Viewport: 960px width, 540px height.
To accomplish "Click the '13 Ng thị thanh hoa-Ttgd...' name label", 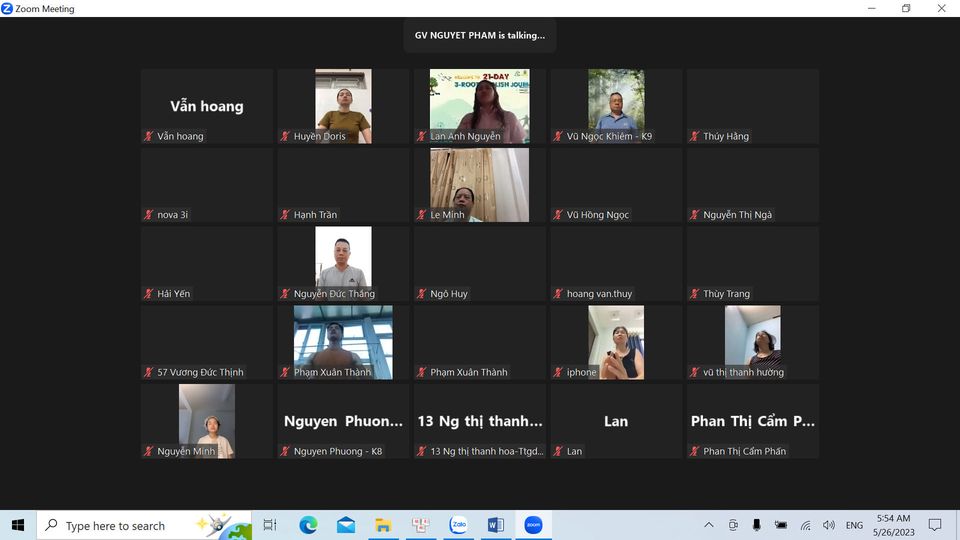I will pyautogui.click(x=487, y=451).
